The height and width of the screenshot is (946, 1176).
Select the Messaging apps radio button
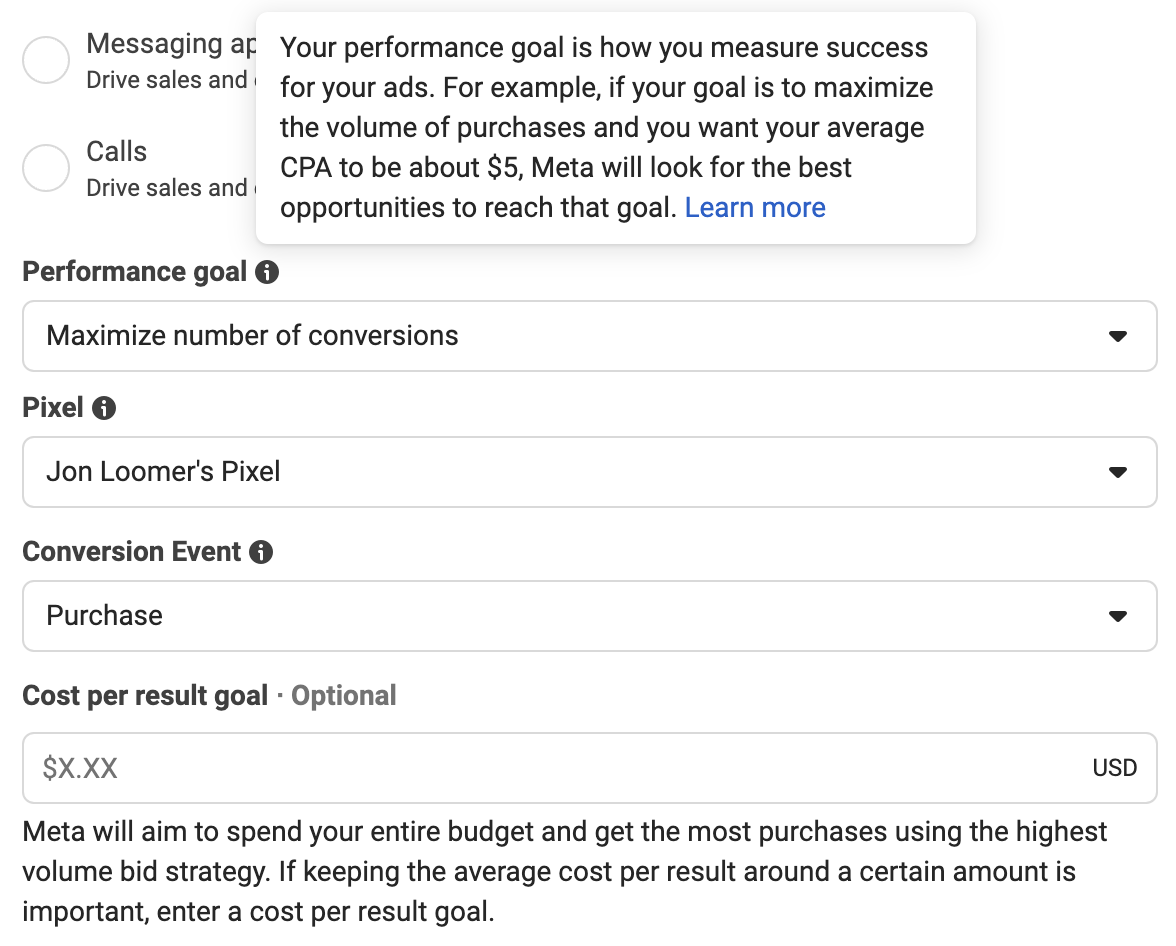[x=46, y=59]
